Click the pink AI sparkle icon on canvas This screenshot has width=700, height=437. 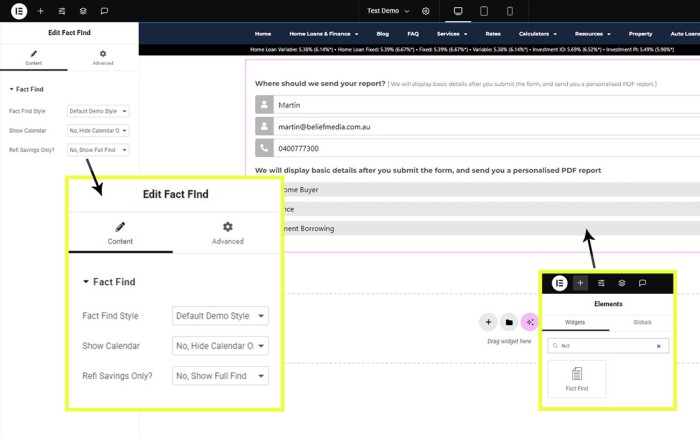pos(530,322)
